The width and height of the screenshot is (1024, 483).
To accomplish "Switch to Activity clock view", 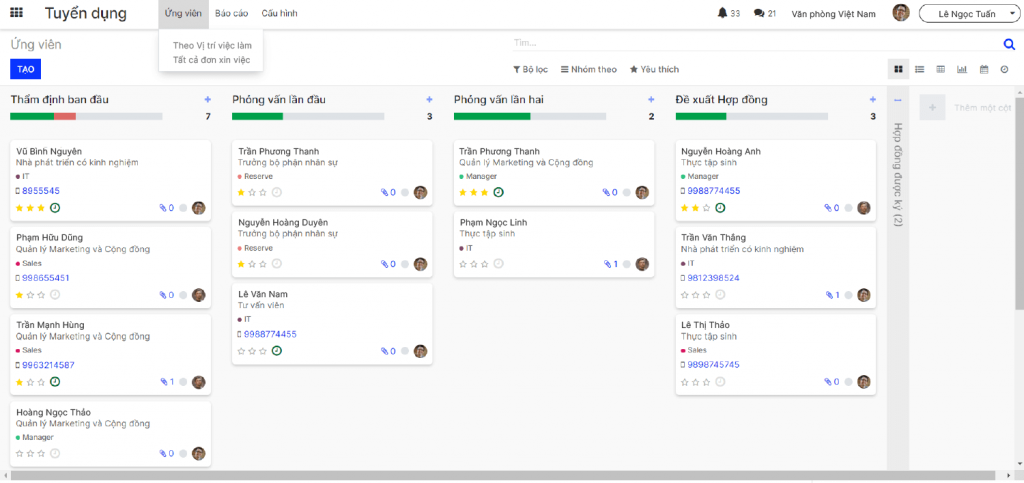I will pos(1004,69).
